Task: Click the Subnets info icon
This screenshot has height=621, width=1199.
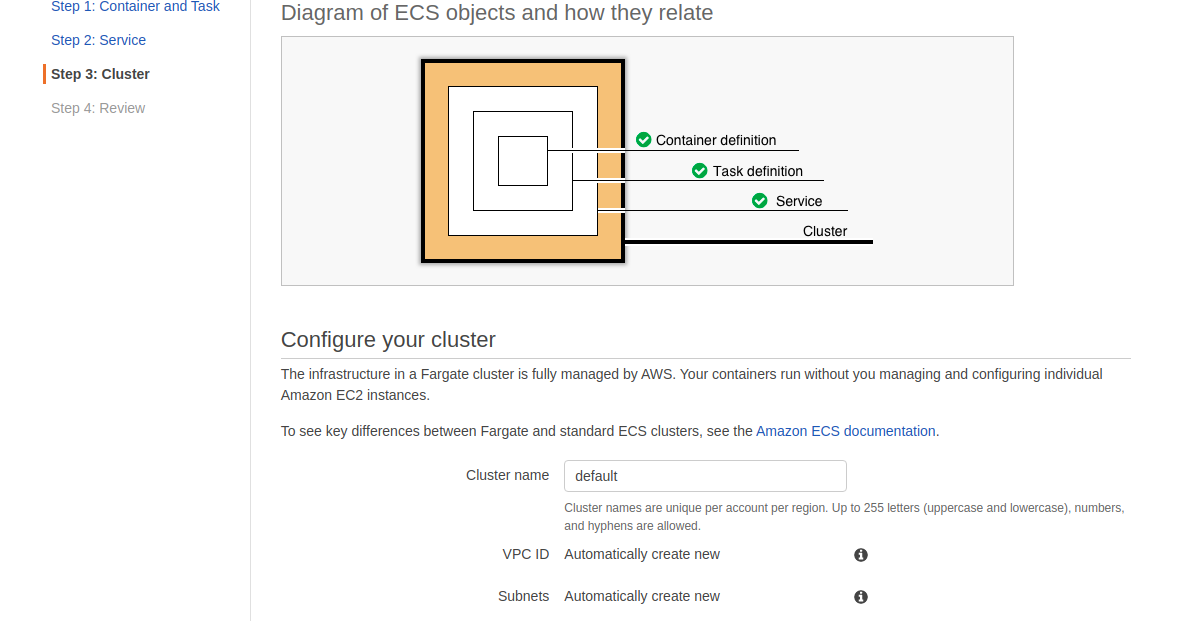Action: (860, 597)
